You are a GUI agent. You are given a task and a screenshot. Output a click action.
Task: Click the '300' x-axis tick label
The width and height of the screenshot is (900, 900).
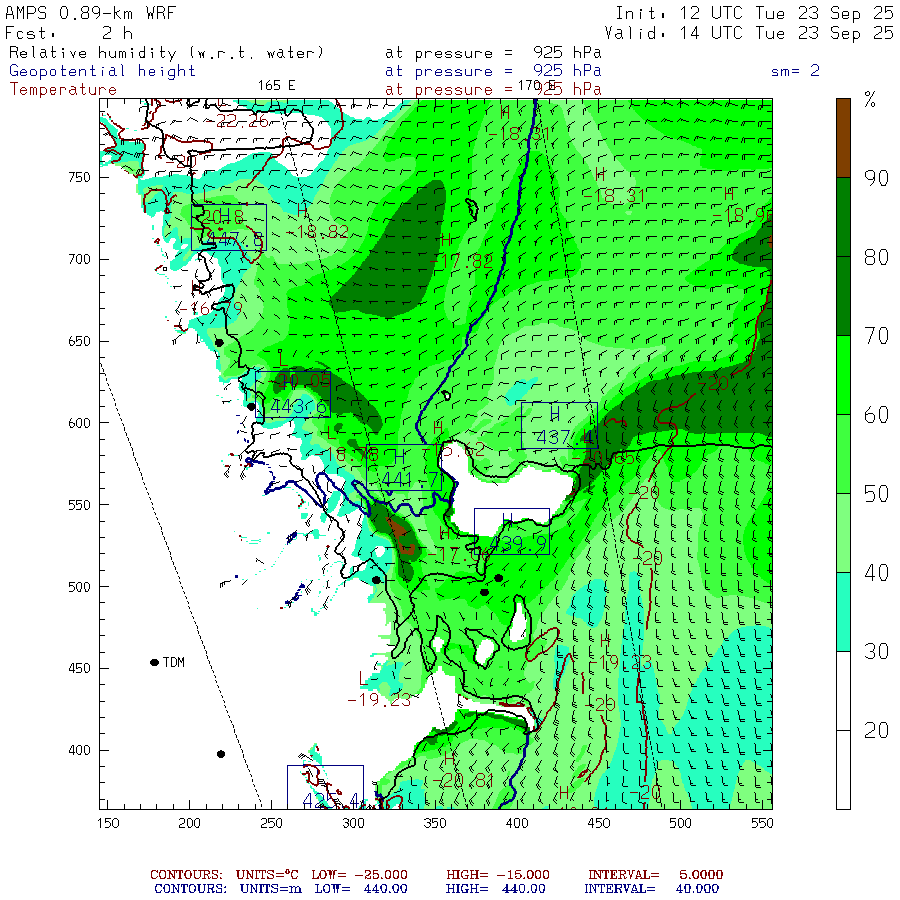354,823
